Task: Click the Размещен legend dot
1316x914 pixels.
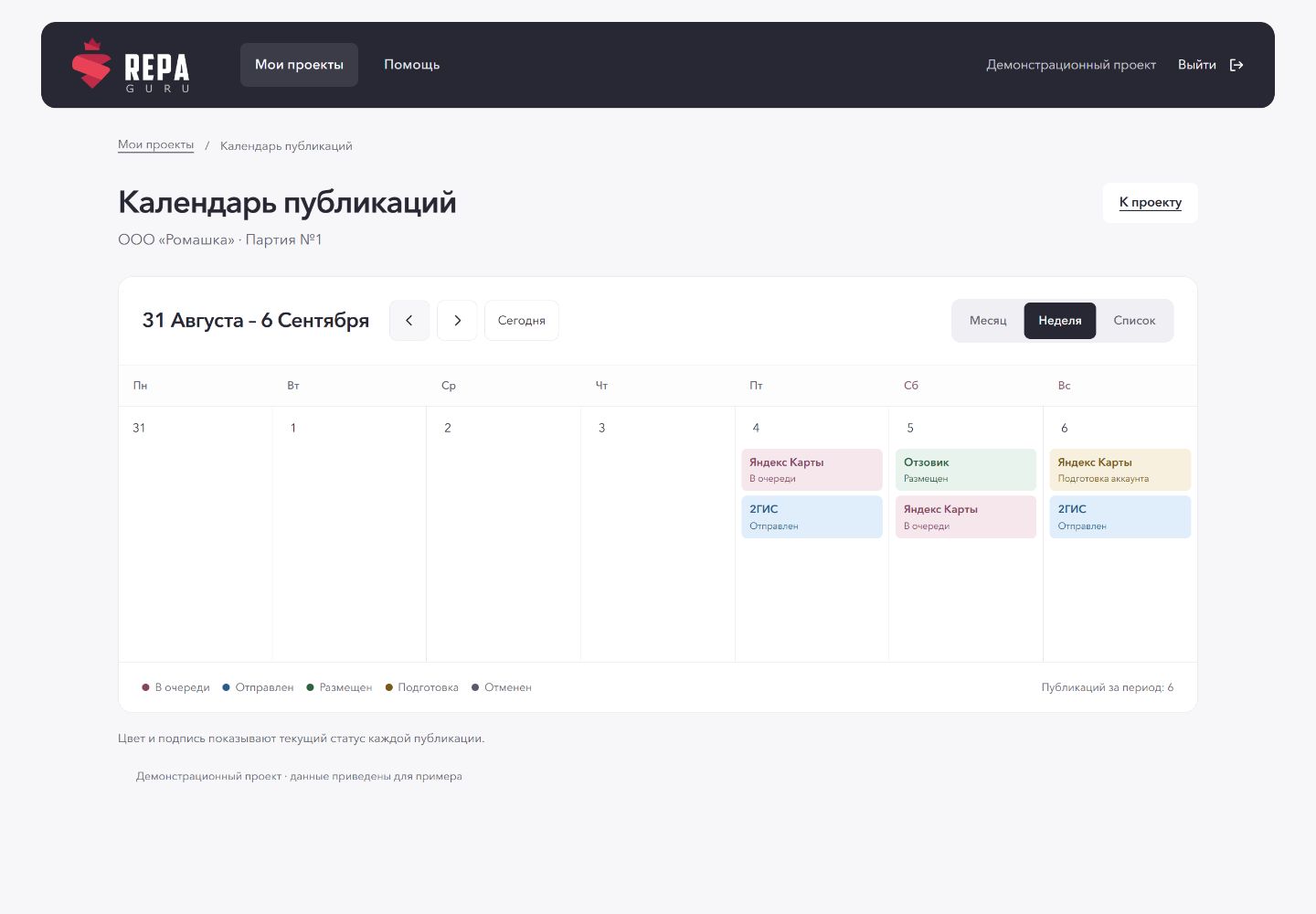Action: (310, 687)
